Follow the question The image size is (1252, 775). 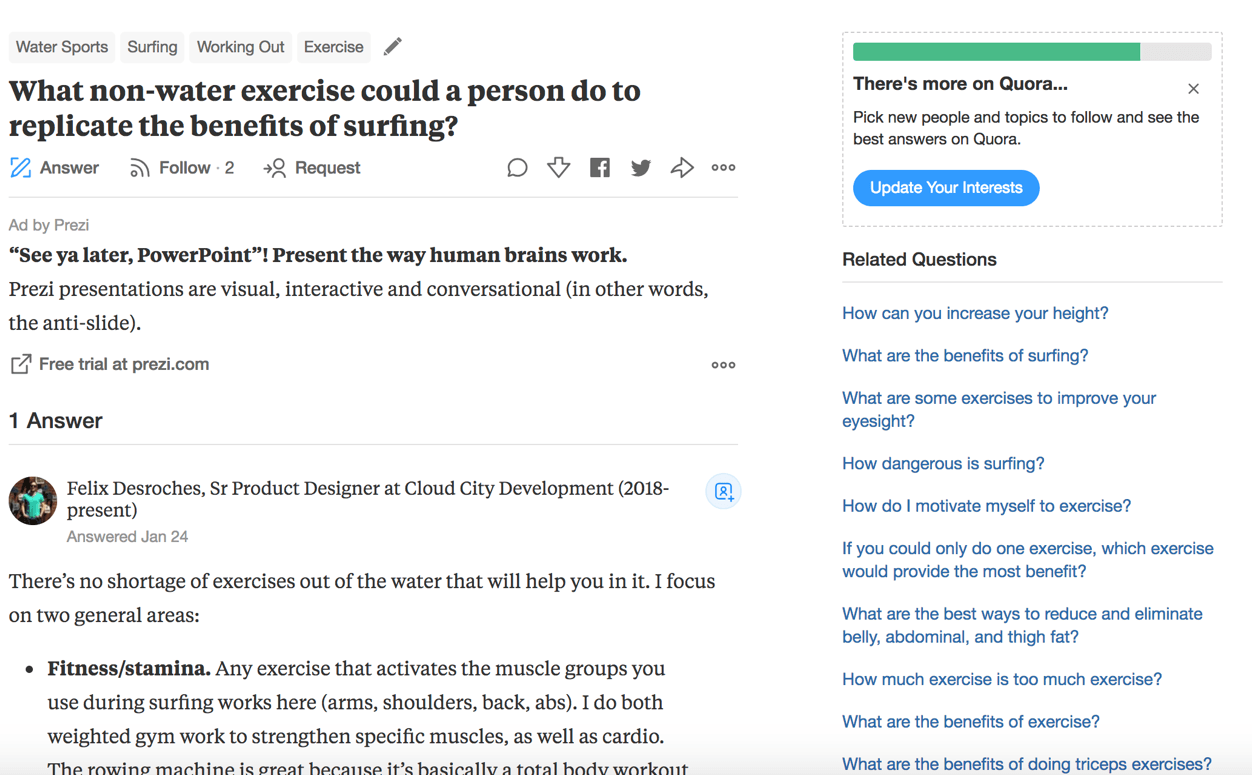180,167
